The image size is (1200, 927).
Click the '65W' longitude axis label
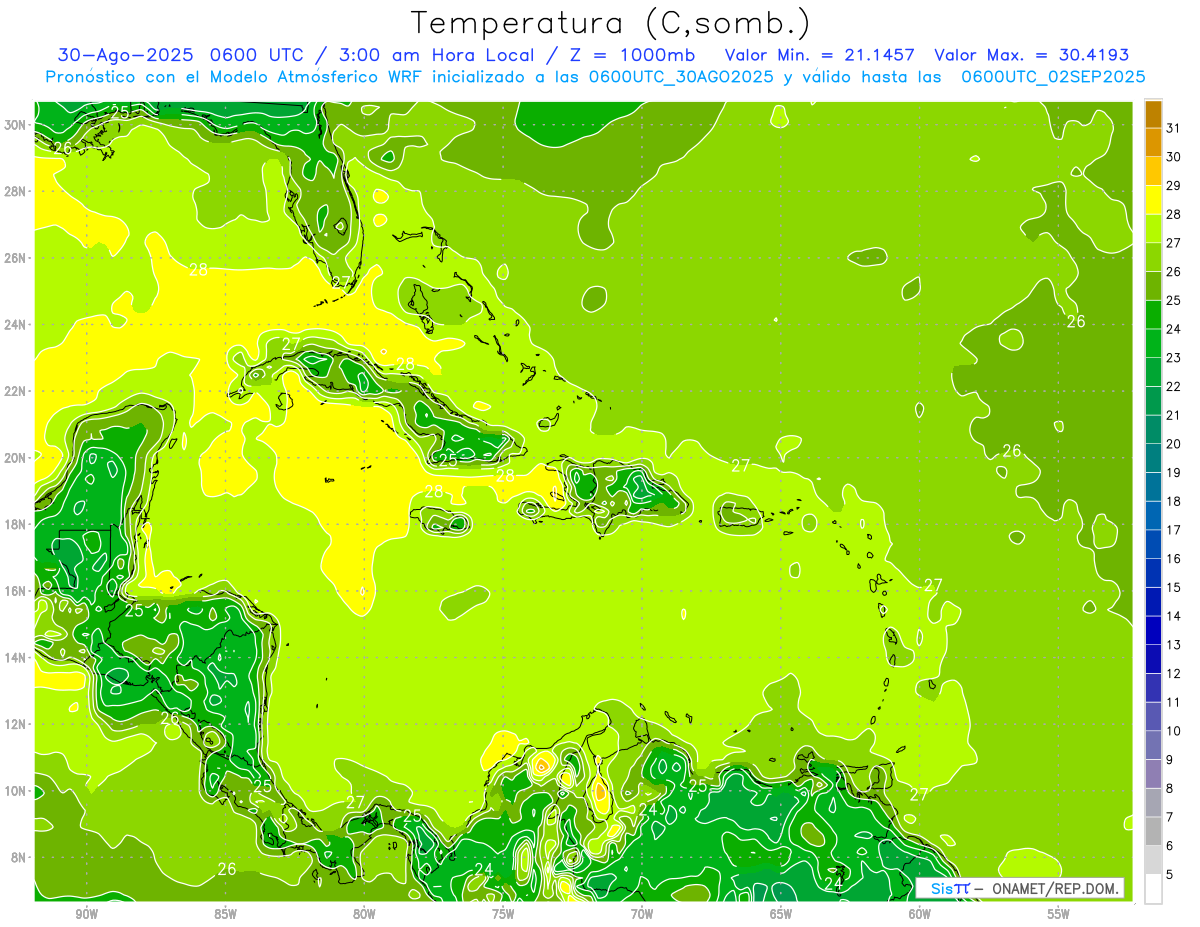click(x=781, y=914)
